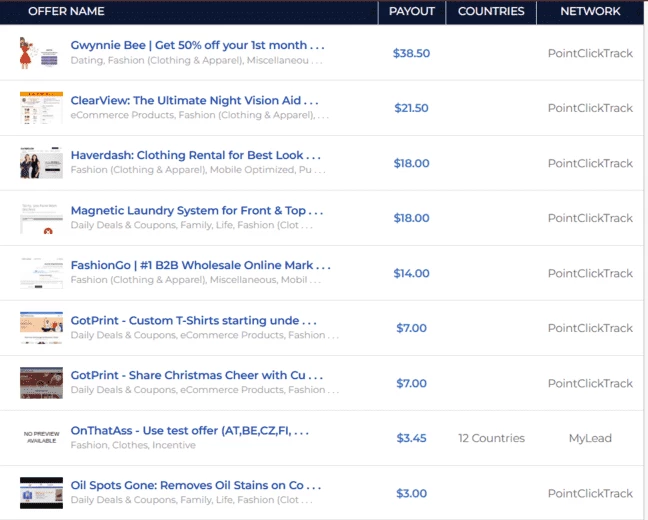Screen dimensions: 648x520
Task: Click the $21.50 payout value
Action: (411, 108)
